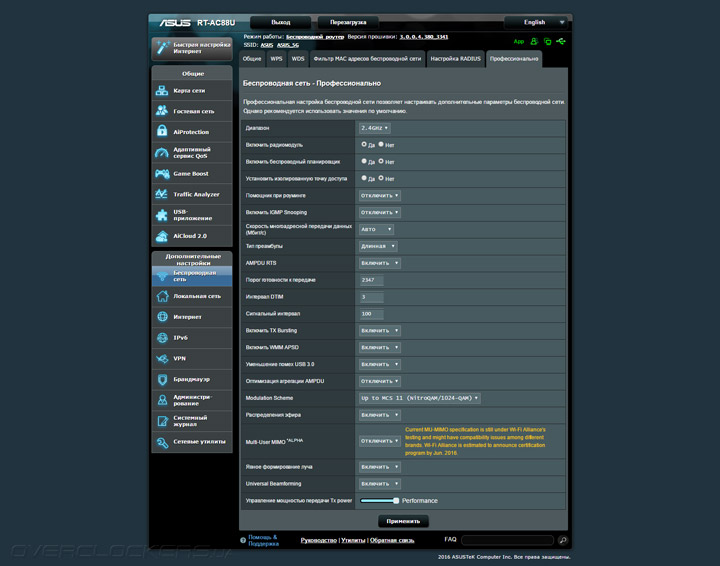Click the Выход (logout) button
720x566 pixels.
[280, 22]
